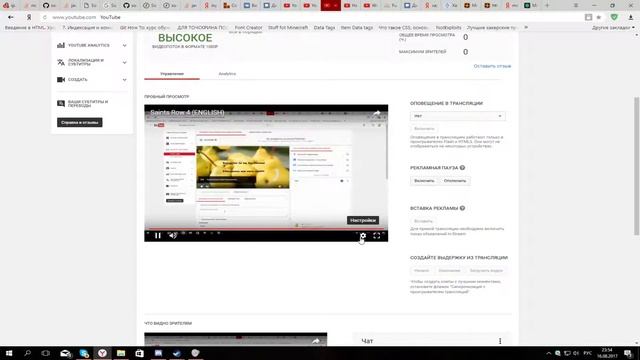Click the translation icon in the sidebar
Image resolution: width=640 pixels, height=360 pixels.
tap(61, 62)
